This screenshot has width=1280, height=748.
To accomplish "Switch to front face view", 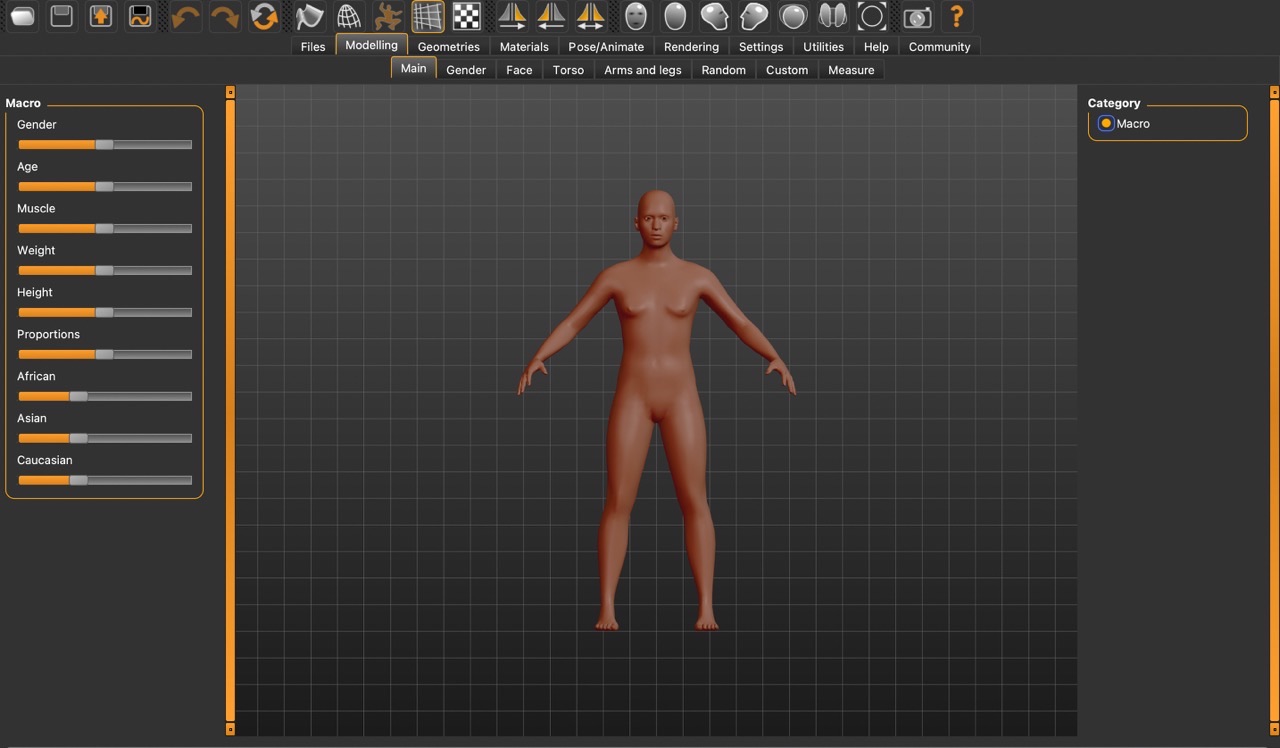I will [x=636, y=16].
